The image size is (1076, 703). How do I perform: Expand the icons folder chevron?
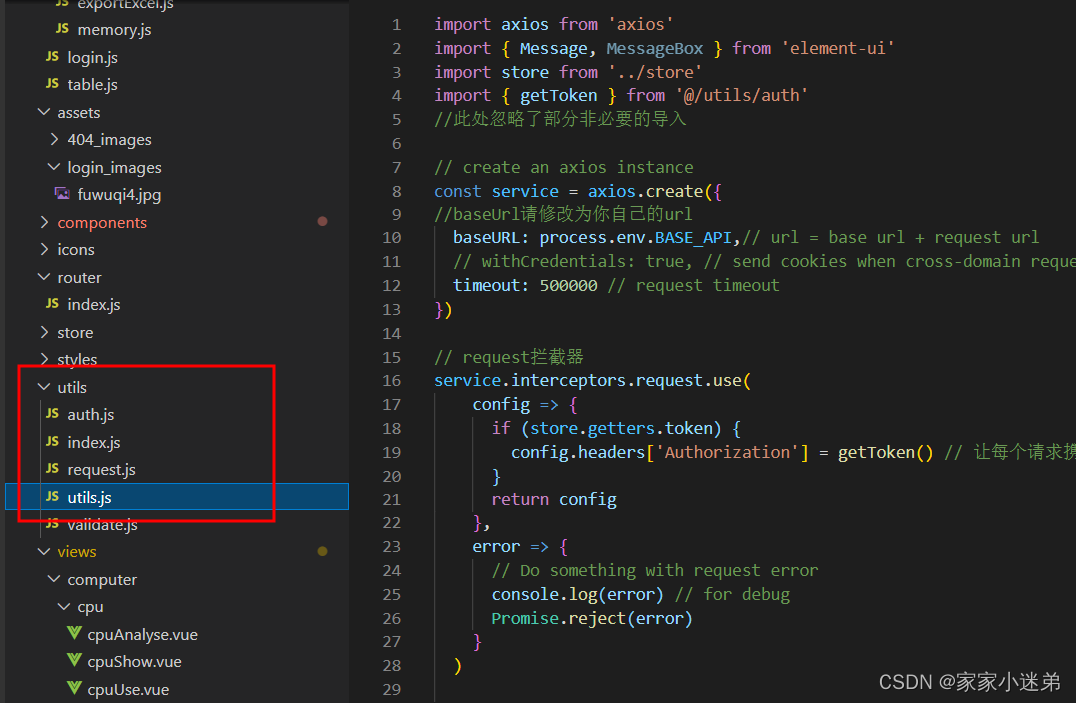[x=44, y=249]
